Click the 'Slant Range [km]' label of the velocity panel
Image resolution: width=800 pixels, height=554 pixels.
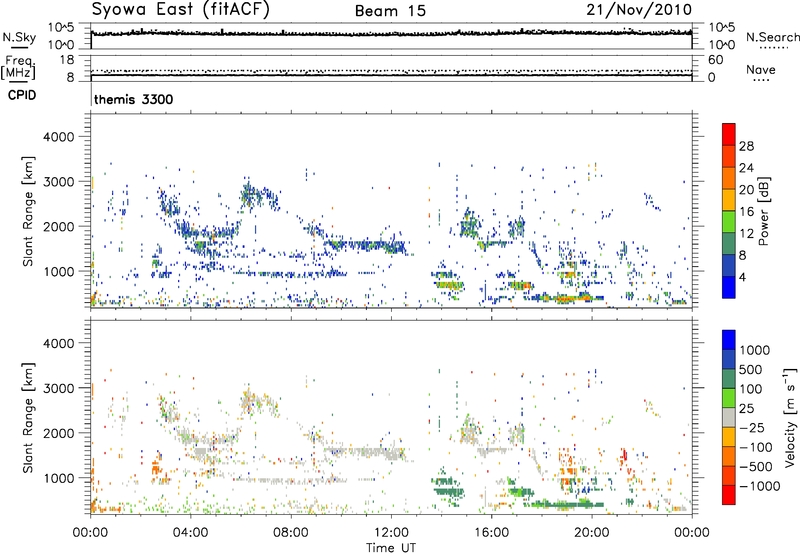(x=28, y=418)
